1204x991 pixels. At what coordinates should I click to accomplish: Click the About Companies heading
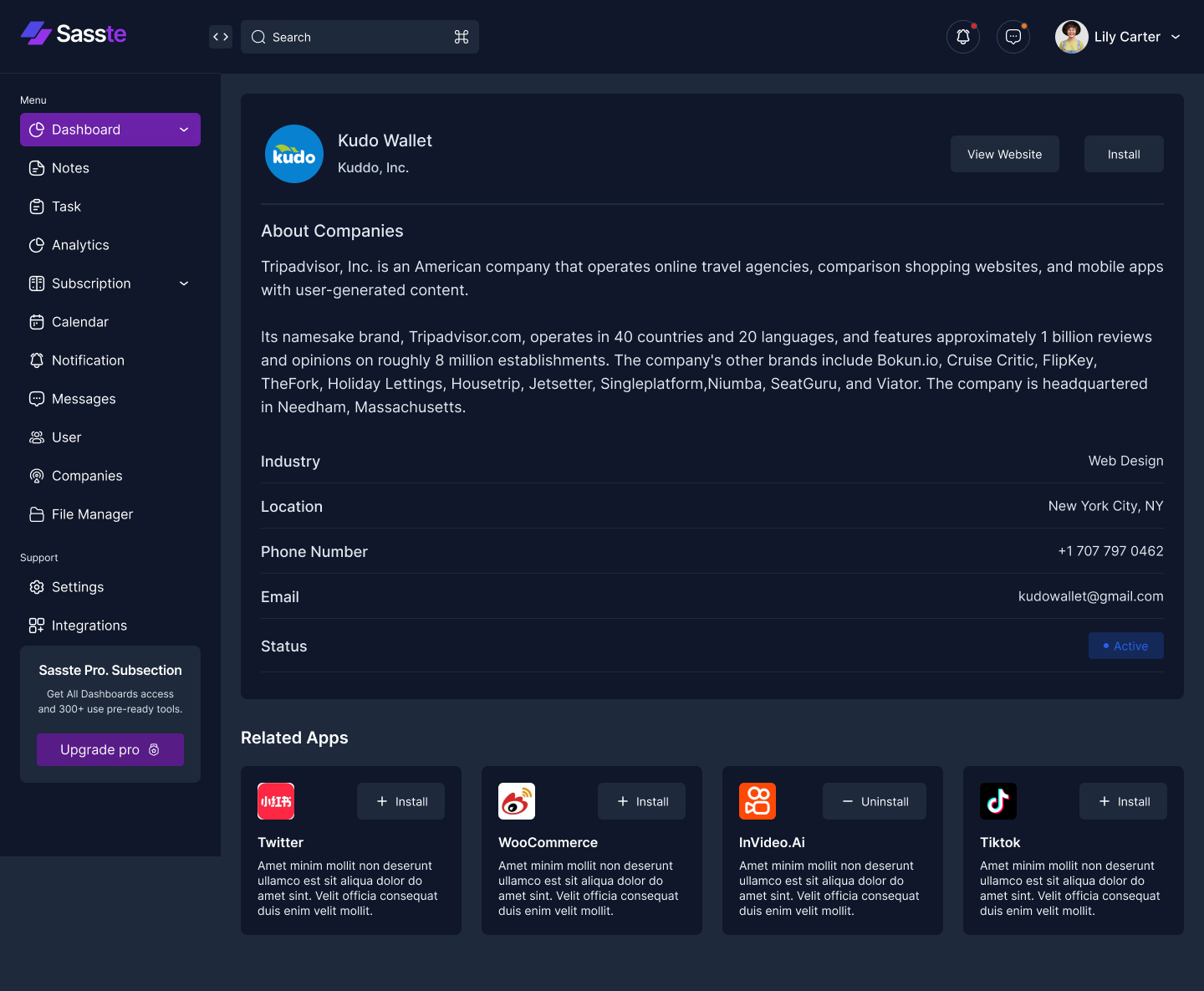(x=332, y=231)
